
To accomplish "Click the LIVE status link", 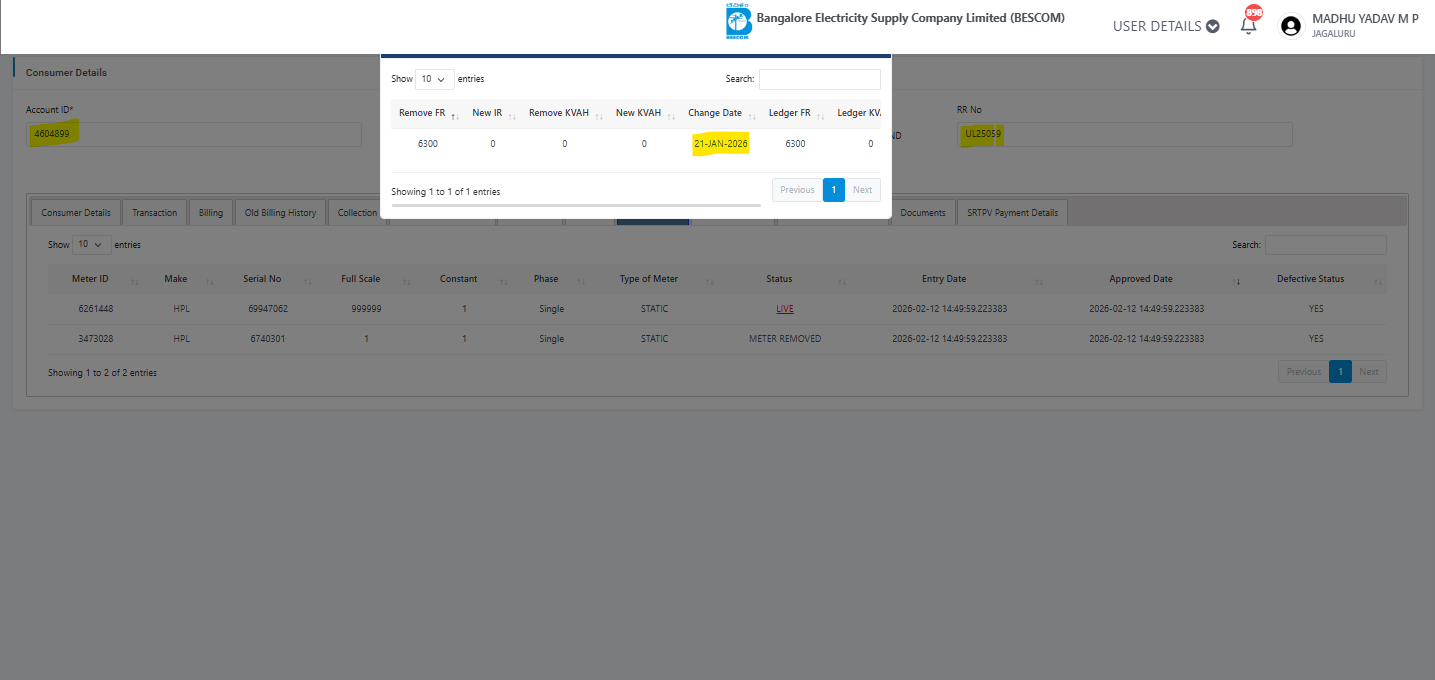I will (784, 309).
